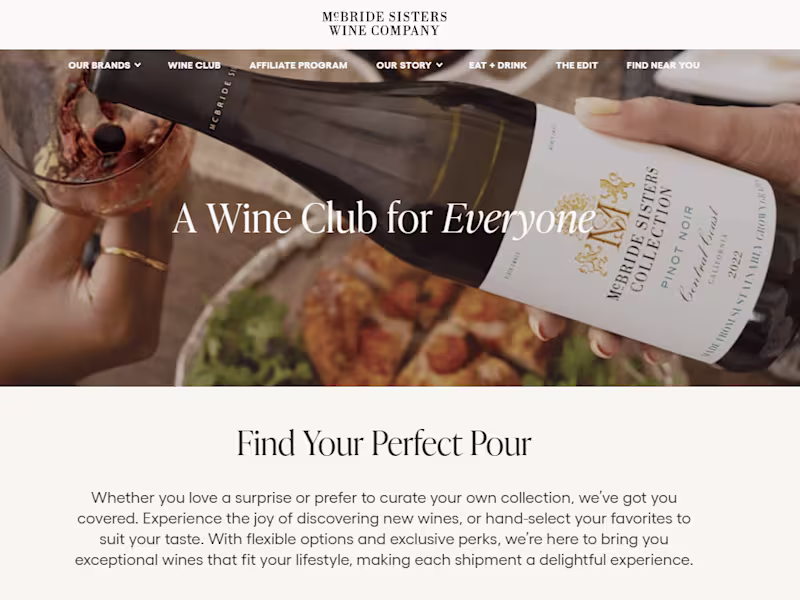Viewport: 800px width, 600px height.
Task: Click the paragraph about flexible options
Action: point(384,529)
